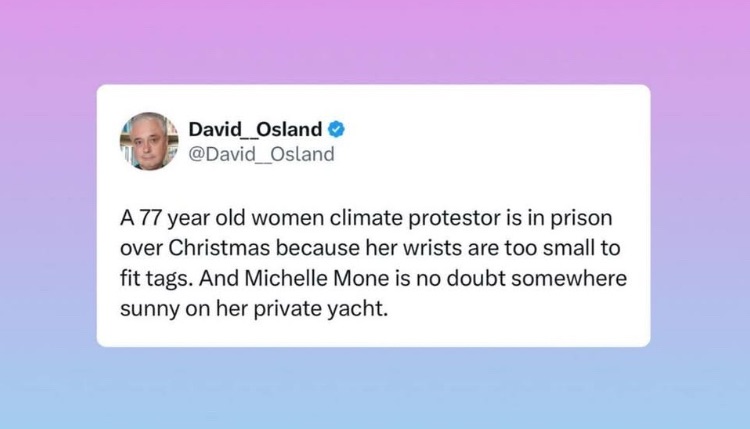
Task: Click the phrase "too small" in the tweet
Action: [x=549, y=248]
